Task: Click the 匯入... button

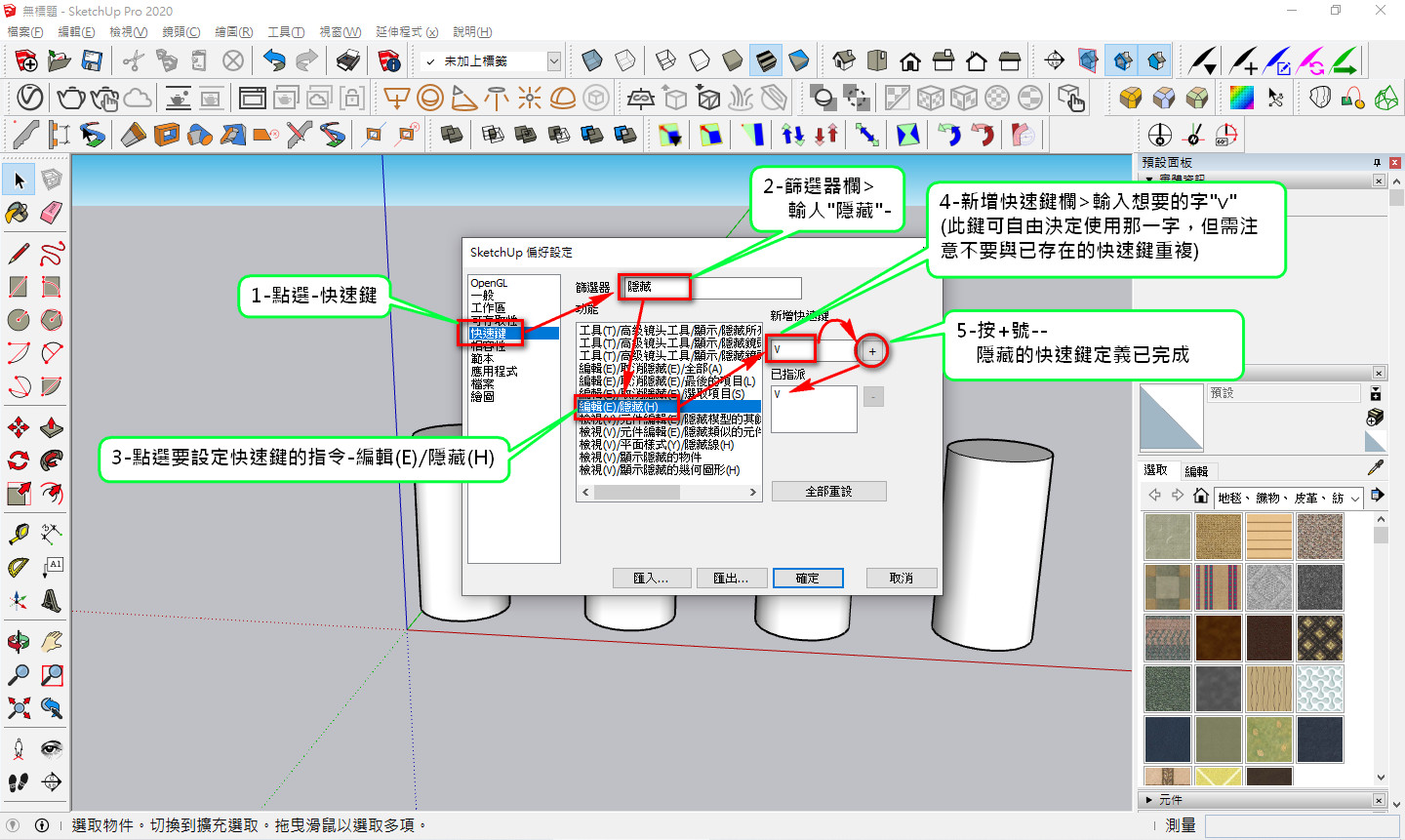Action: (651, 579)
